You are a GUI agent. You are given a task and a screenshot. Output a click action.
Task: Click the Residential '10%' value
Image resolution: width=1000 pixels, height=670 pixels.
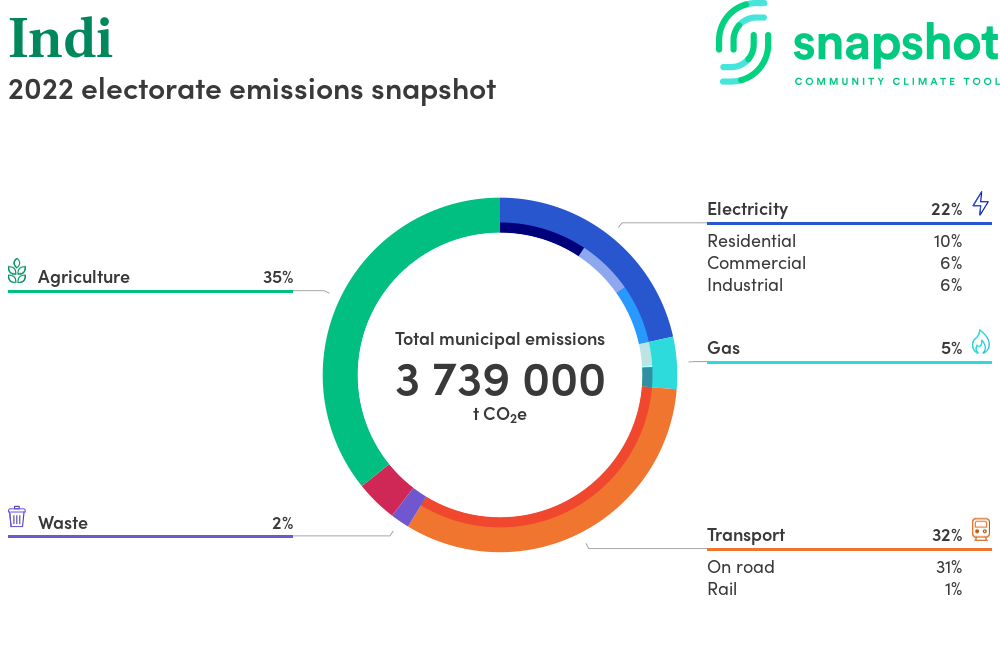coord(948,241)
